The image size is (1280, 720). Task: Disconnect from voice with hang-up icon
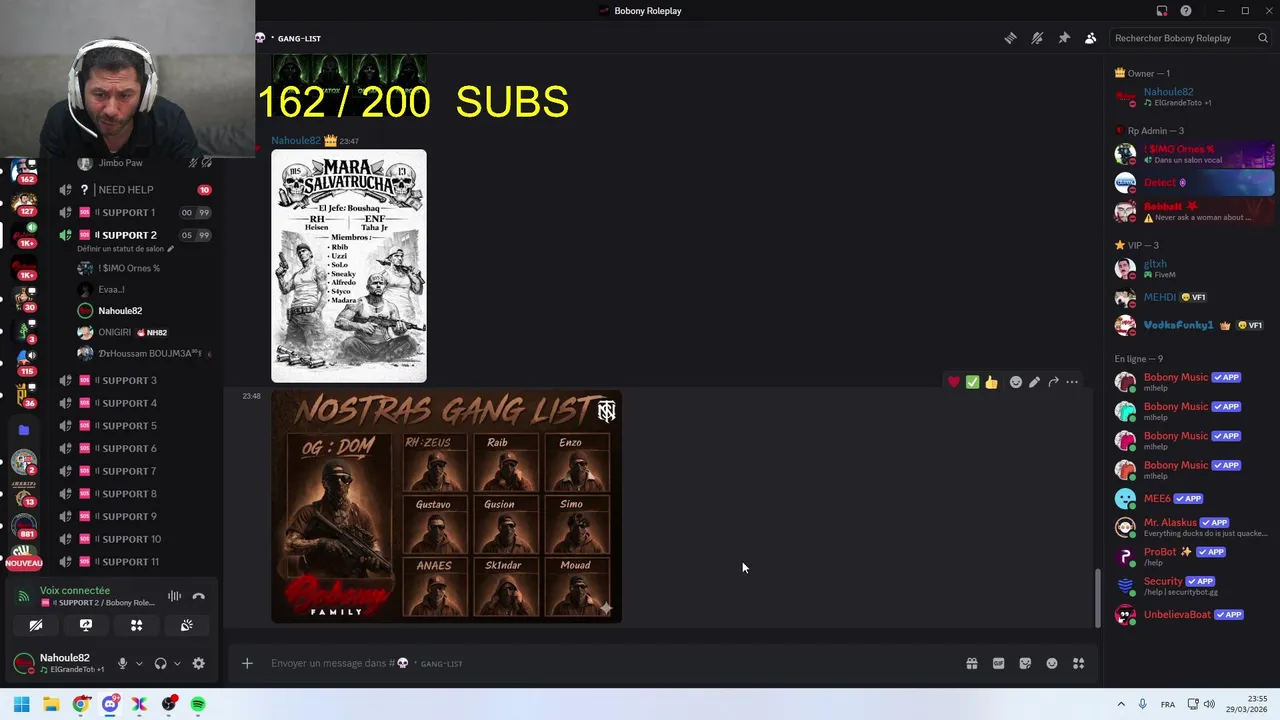pos(199,596)
